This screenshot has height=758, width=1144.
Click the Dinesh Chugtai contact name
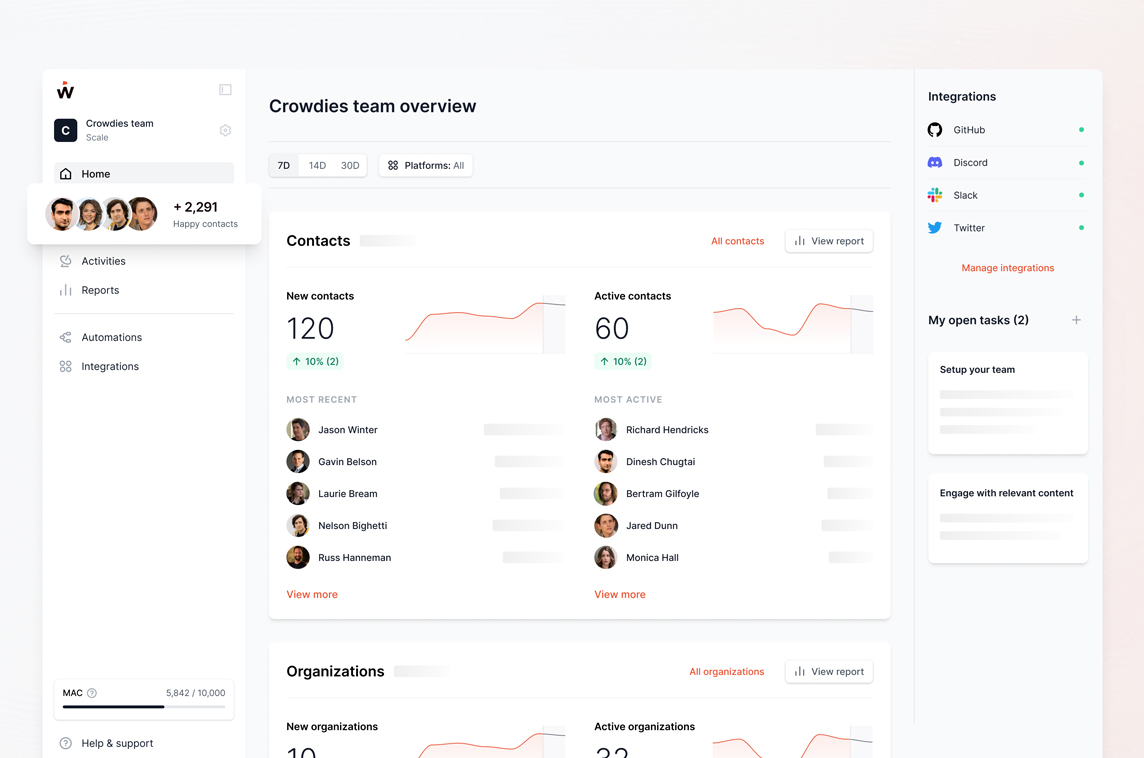tap(660, 462)
